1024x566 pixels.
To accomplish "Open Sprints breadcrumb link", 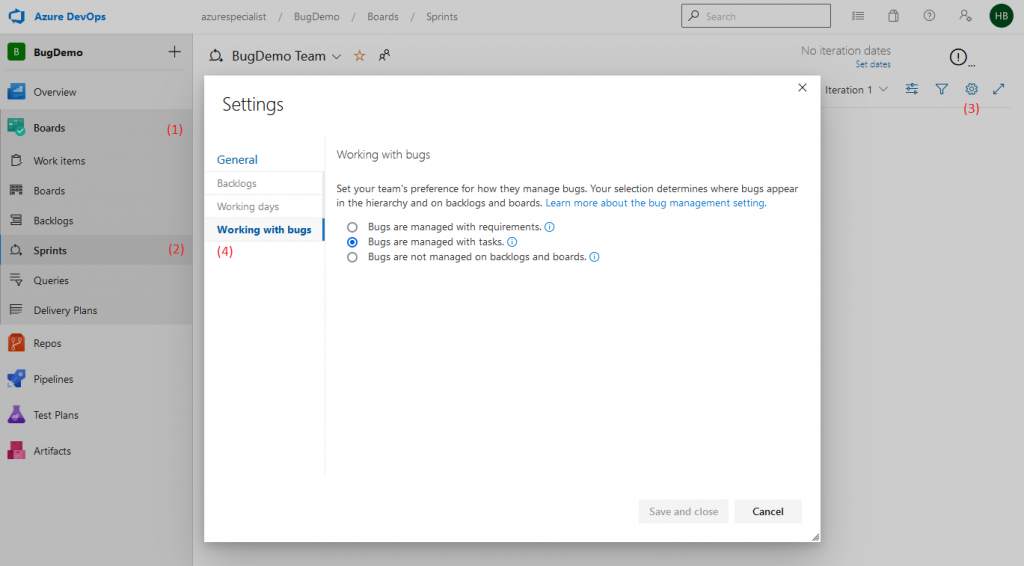I will pos(442,17).
